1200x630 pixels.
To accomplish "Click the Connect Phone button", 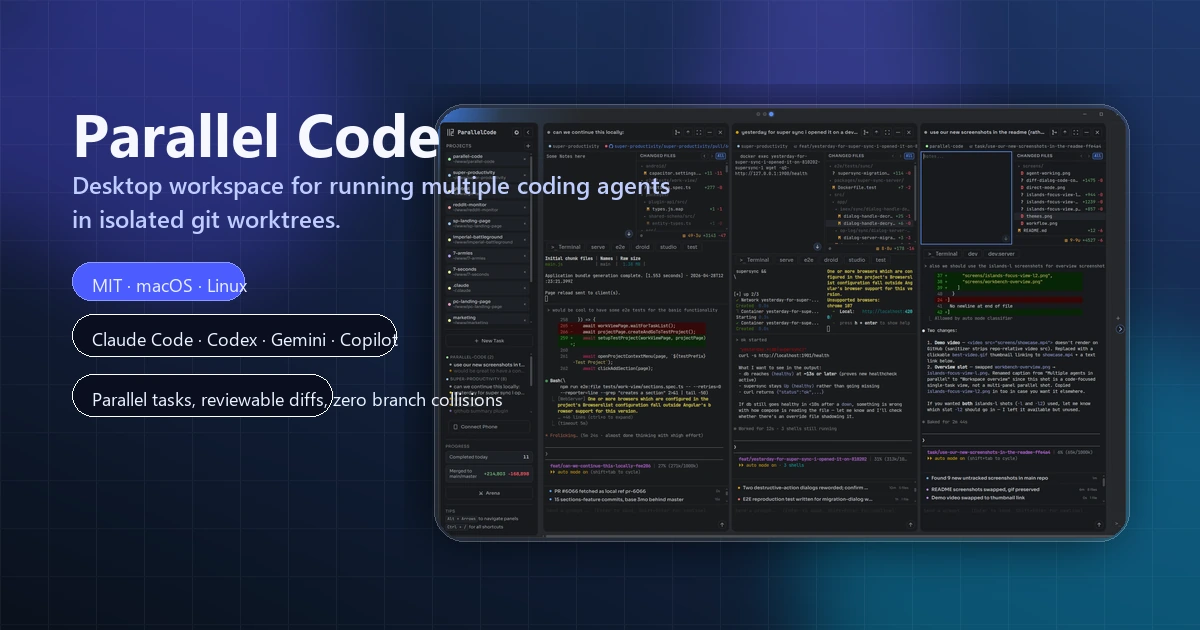I will (x=489, y=427).
